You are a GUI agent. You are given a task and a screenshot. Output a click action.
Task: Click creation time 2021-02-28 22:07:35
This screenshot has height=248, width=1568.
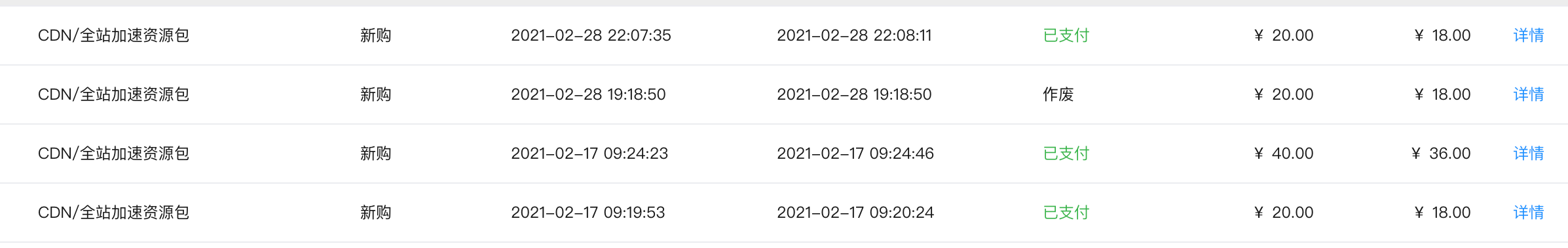[x=591, y=35]
